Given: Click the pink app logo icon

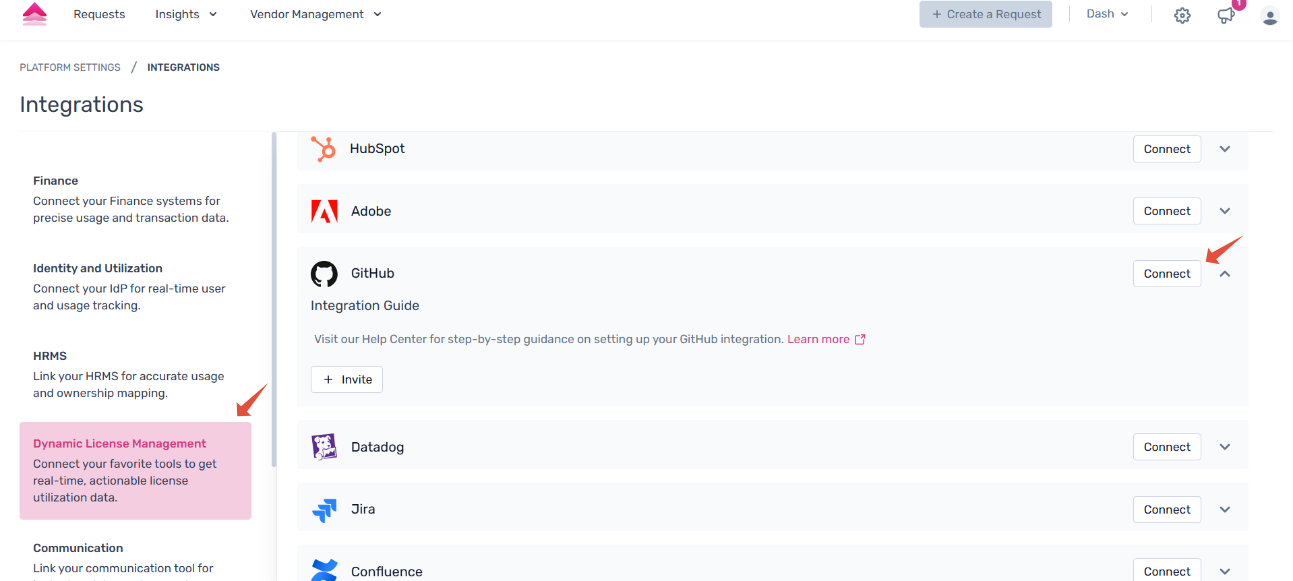Looking at the screenshot, I should pyautogui.click(x=34, y=14).
